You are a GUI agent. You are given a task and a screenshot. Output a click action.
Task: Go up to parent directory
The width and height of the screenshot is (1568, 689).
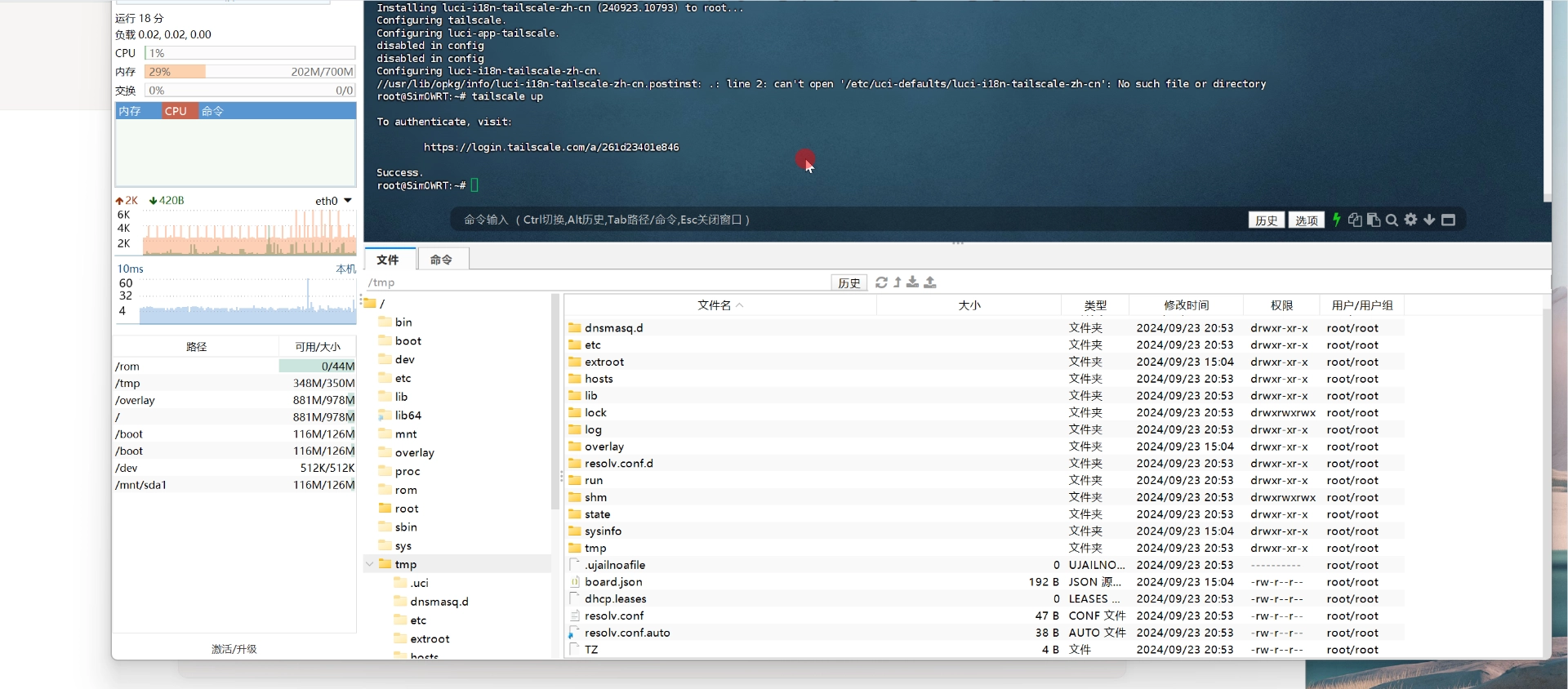898,282
